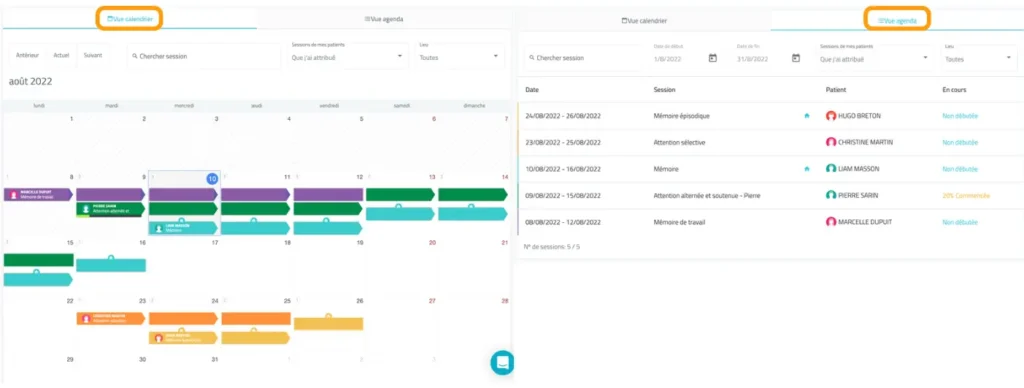Image resolution: width=1024 pixels, height=388 pixels.
Task: Go to next month with Suivant
Action: (93, 56)
